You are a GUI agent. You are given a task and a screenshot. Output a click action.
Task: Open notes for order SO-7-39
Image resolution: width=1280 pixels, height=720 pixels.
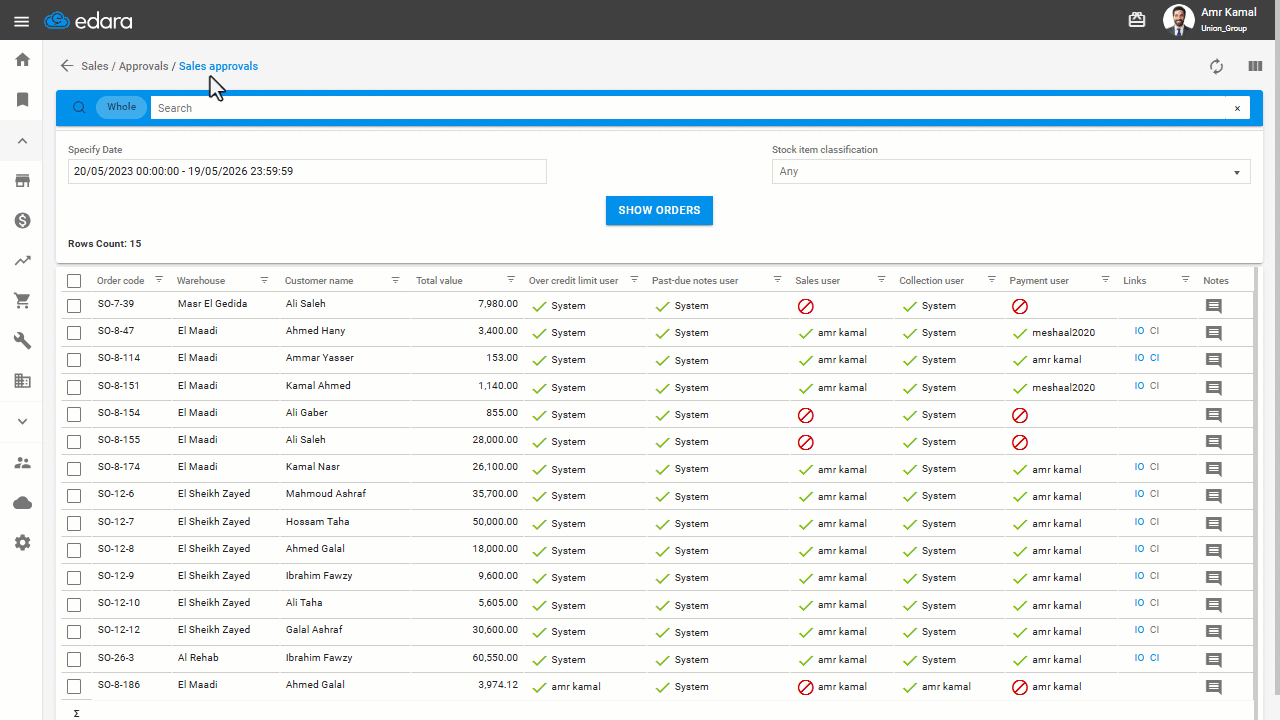pos(1214,306)
